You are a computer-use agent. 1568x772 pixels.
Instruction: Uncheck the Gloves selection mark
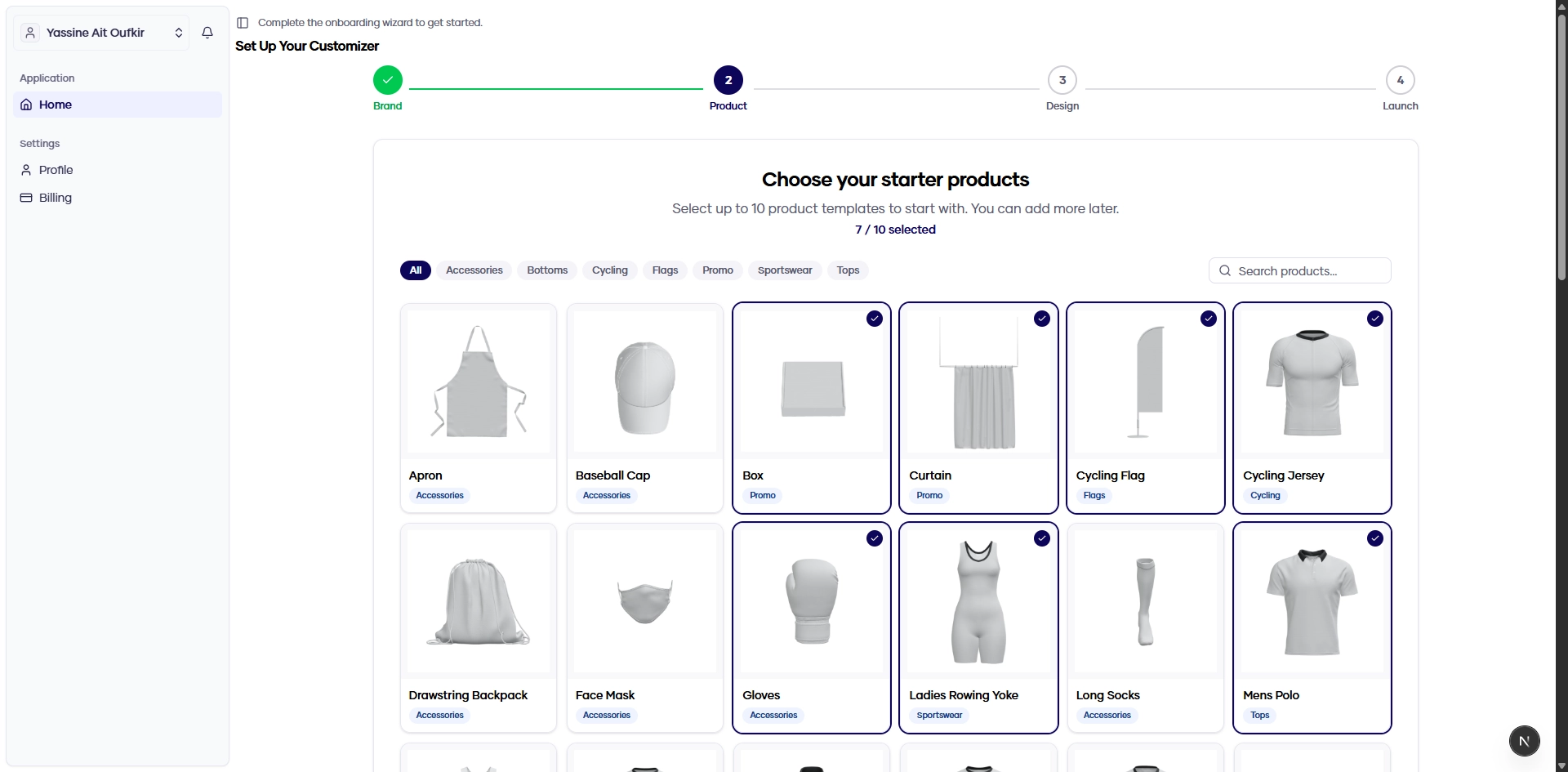pos(875,538)
